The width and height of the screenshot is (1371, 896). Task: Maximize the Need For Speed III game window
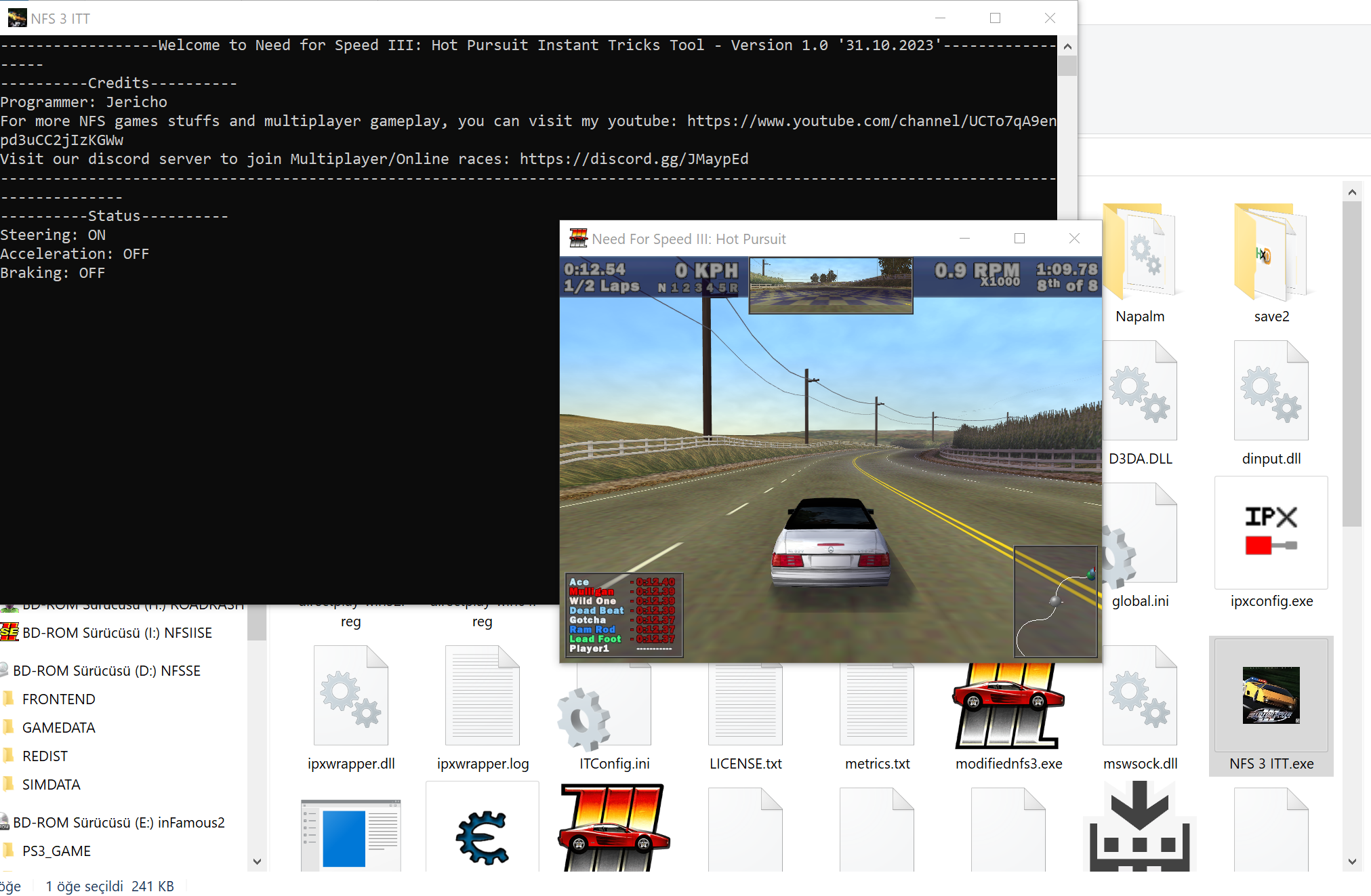click(1019, 239)
